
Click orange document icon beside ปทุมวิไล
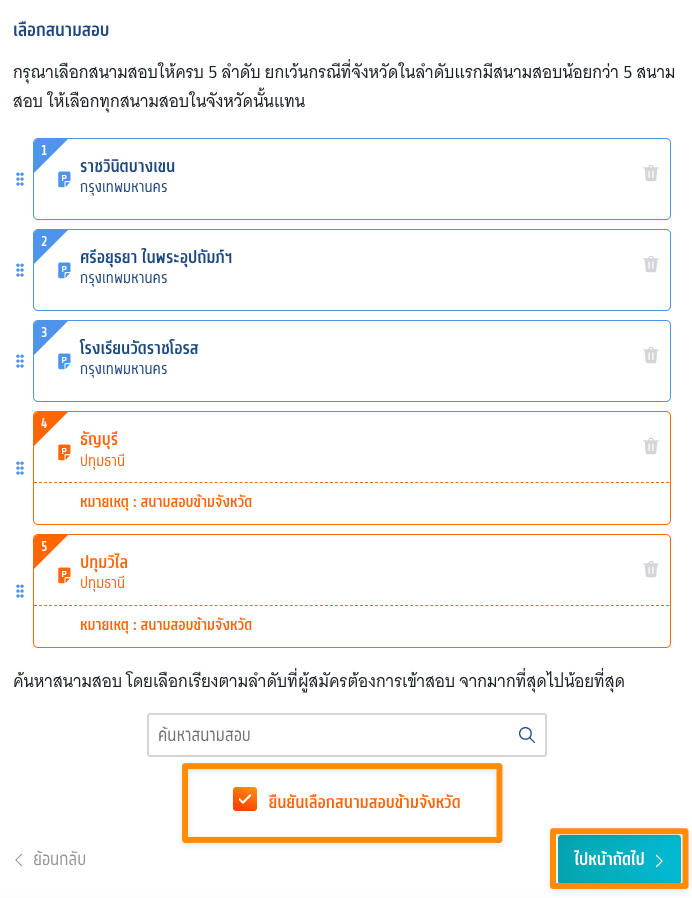64,575
